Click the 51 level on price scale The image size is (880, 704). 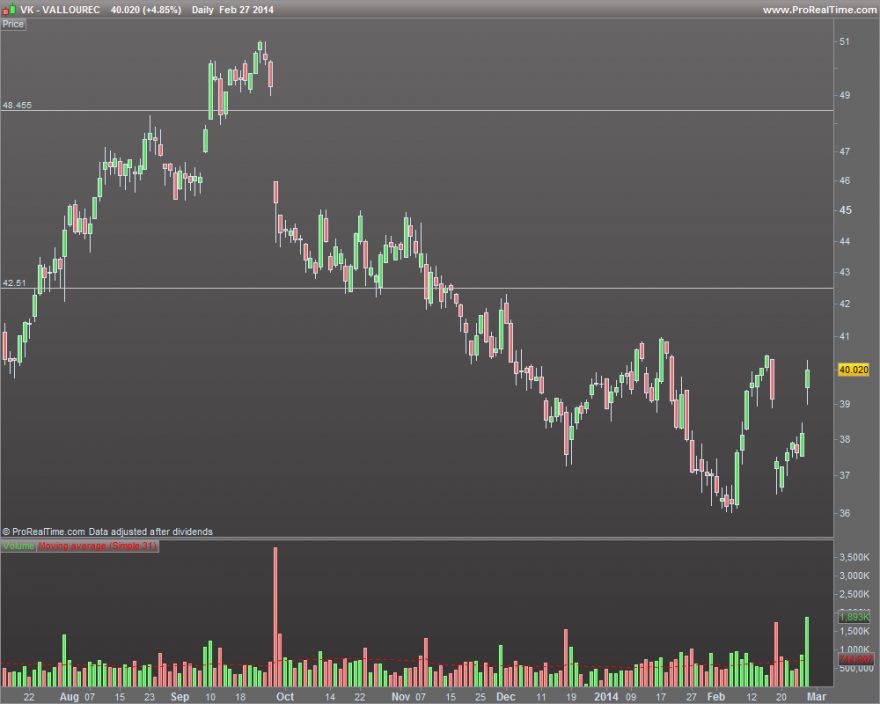(x=844, y=42)
